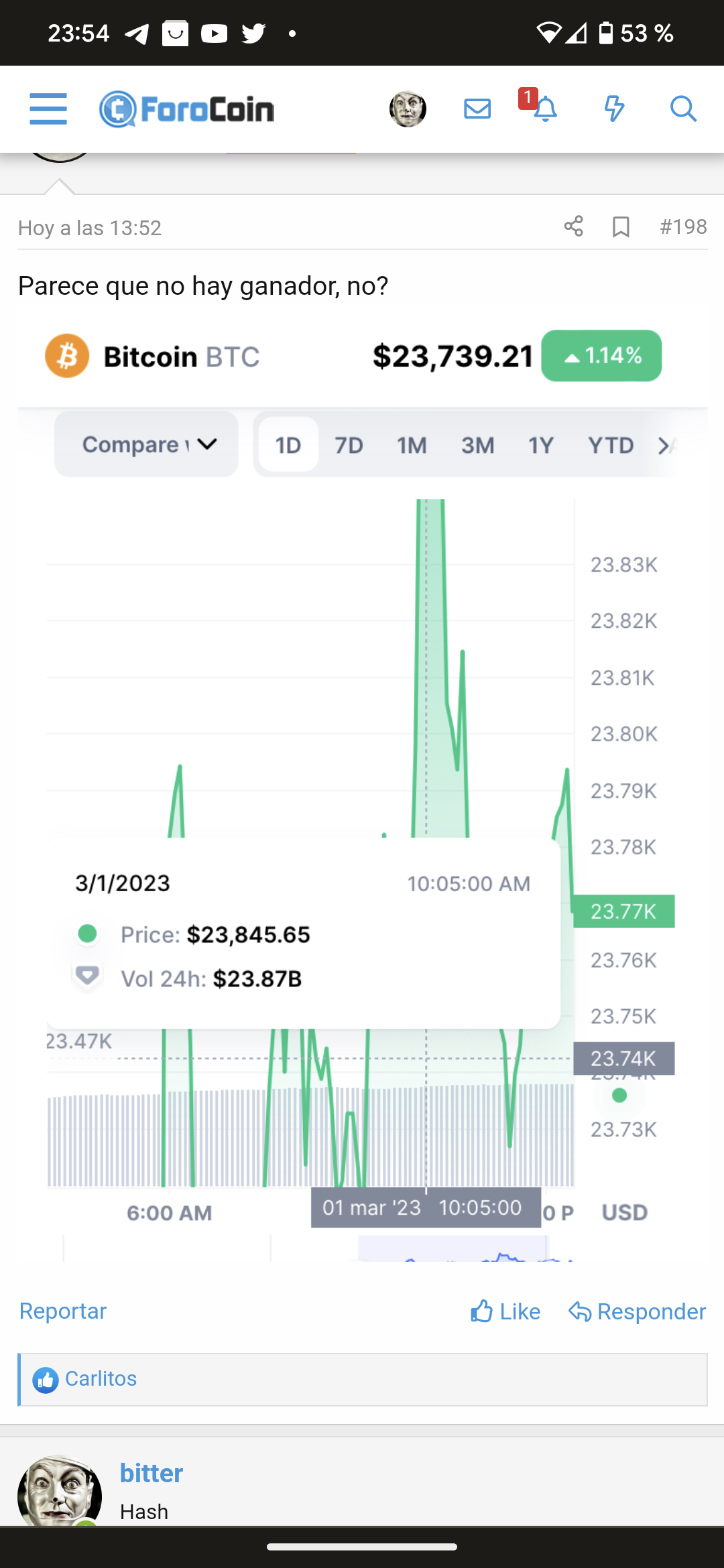The image size is (724, 1568).
Task: Tap the ForoCoin logo
Action: pos(187,109)
